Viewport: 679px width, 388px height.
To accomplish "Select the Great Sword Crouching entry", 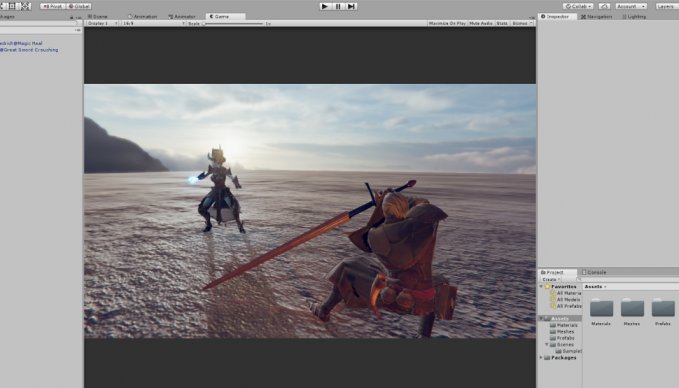I will [29, 50].
